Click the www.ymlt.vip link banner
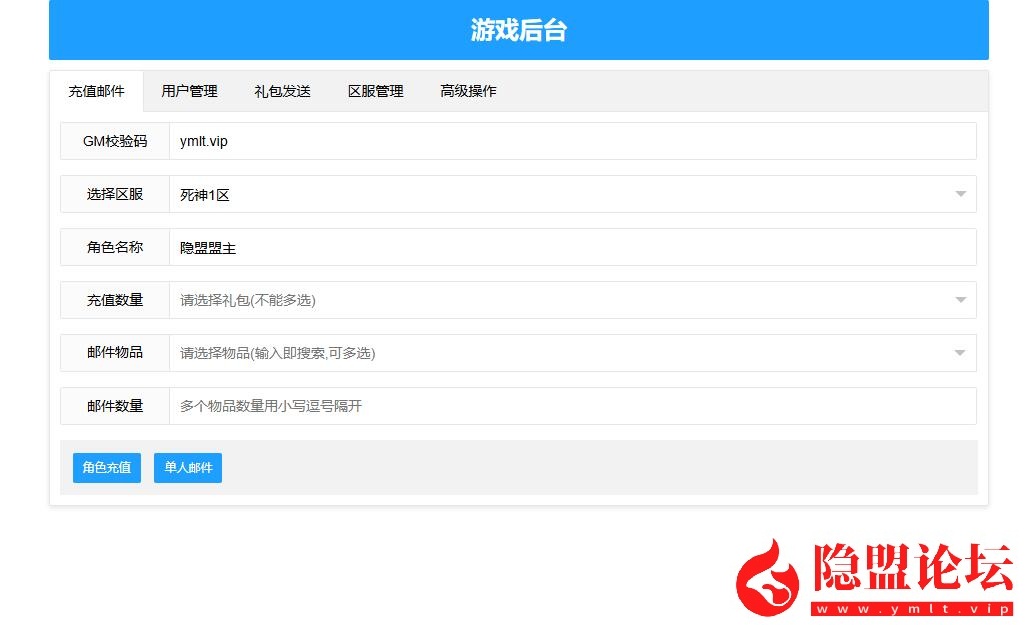Screen dimensions: 1034x625 click(x=913, y=609)
